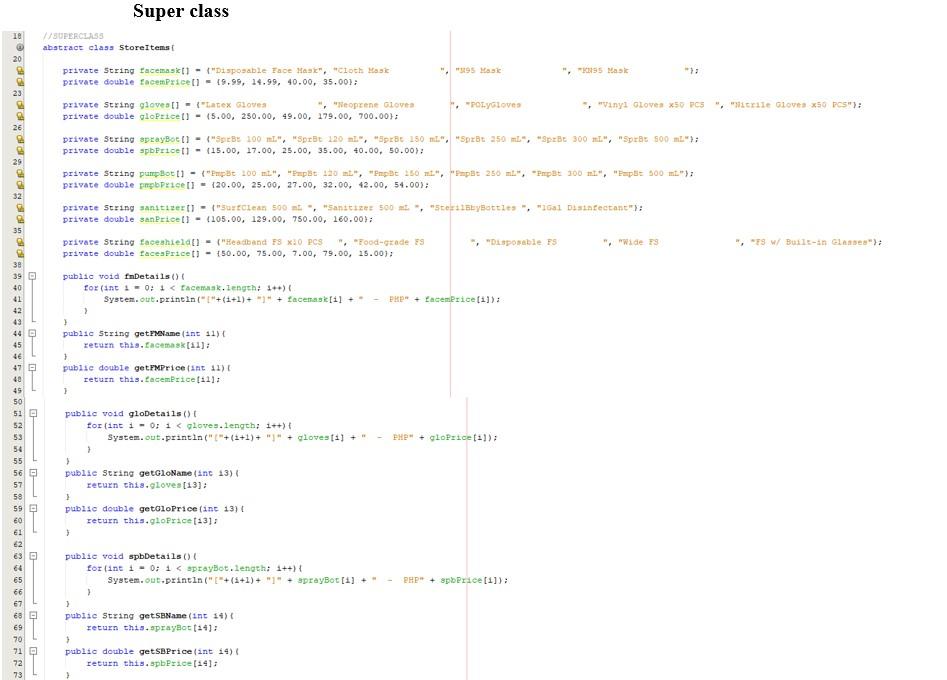Collapse the getFMPrice method fold

33,368
